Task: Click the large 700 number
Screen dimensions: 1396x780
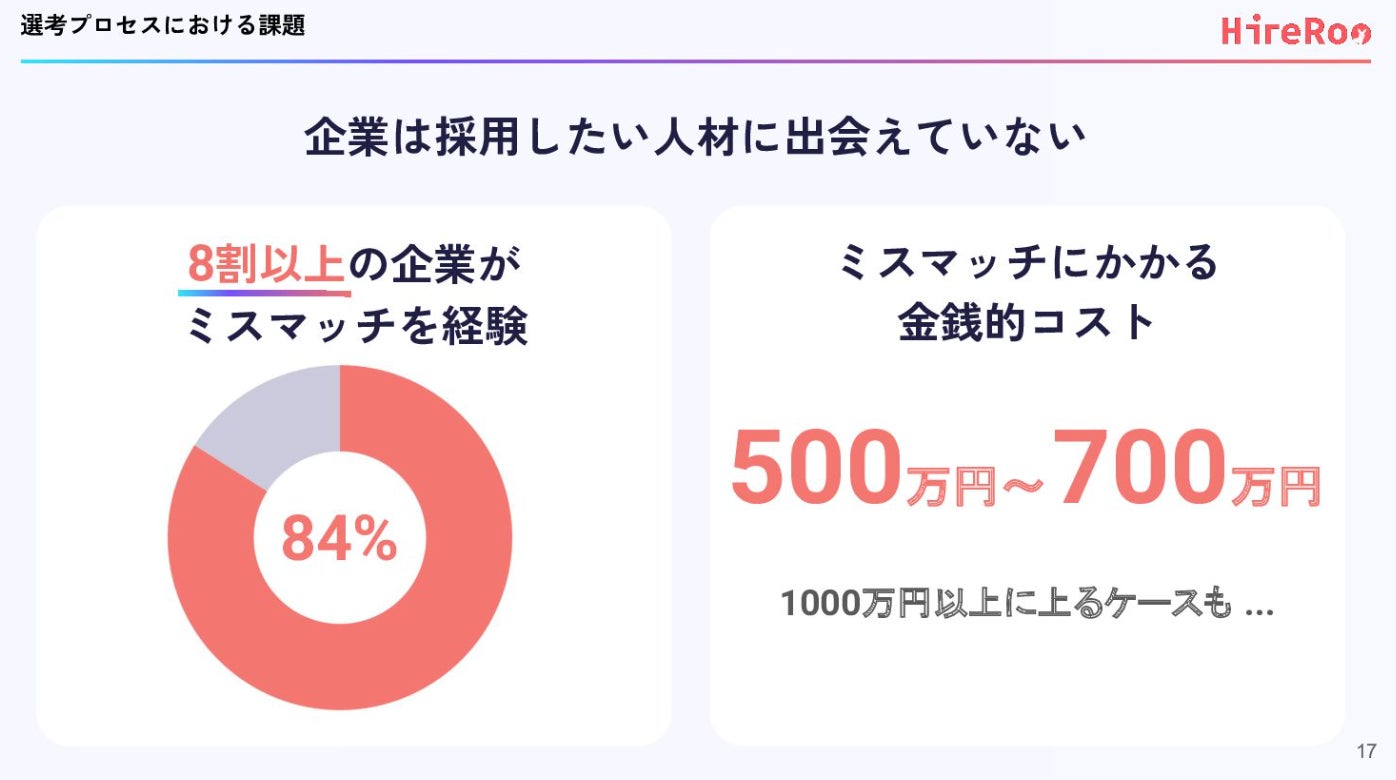Action: coord(1140,467)
